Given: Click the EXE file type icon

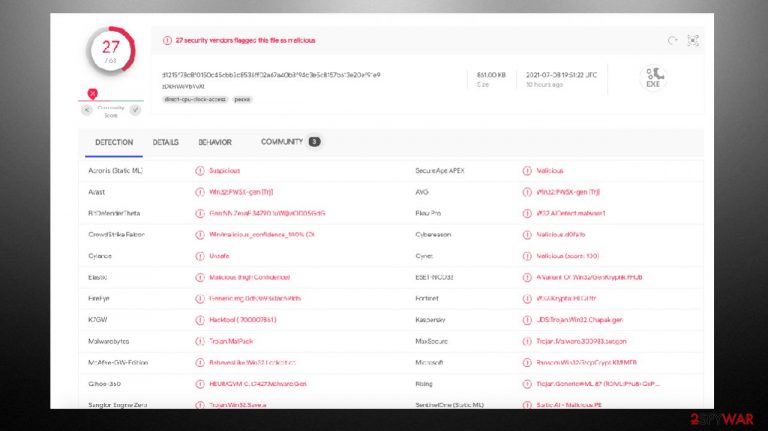Looking at the screenshot, I should click(653, 78).
